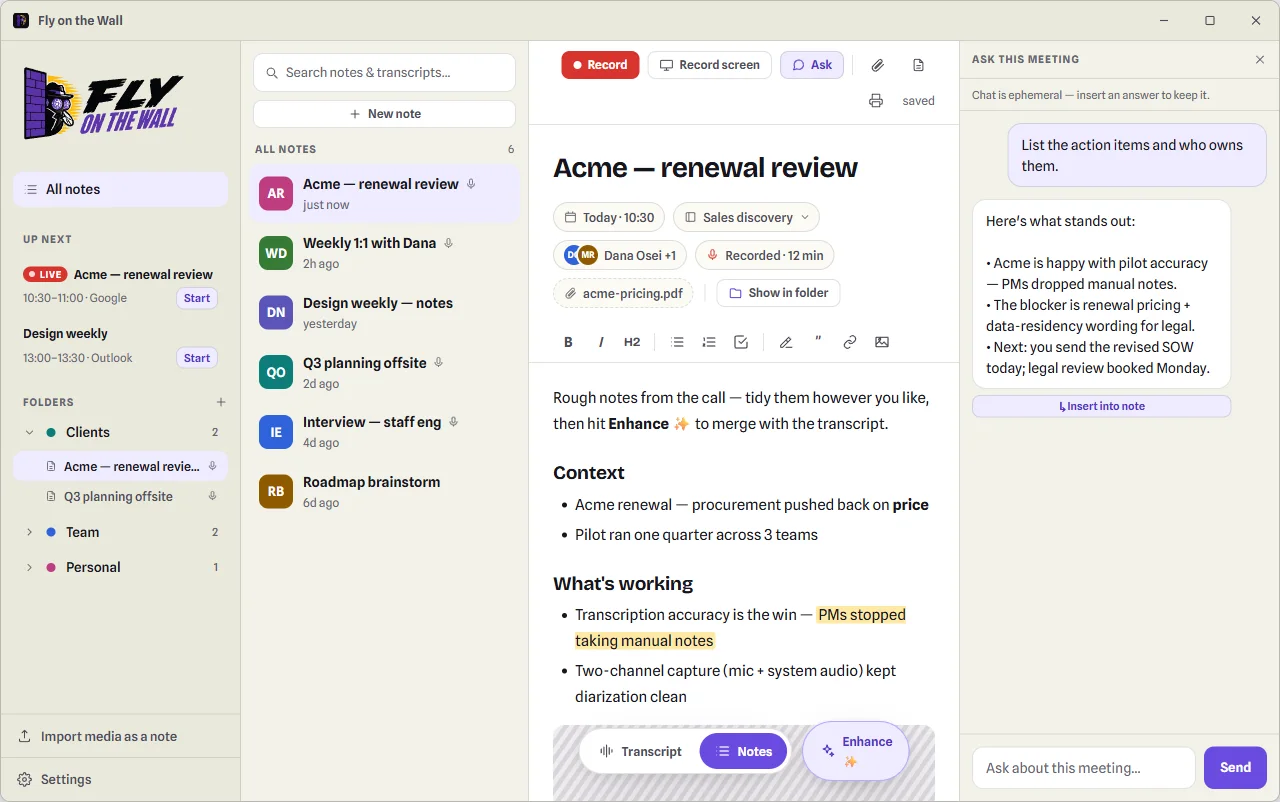Create a note with New note
This screenshot has width=1280, height=802.
point(385,114)
